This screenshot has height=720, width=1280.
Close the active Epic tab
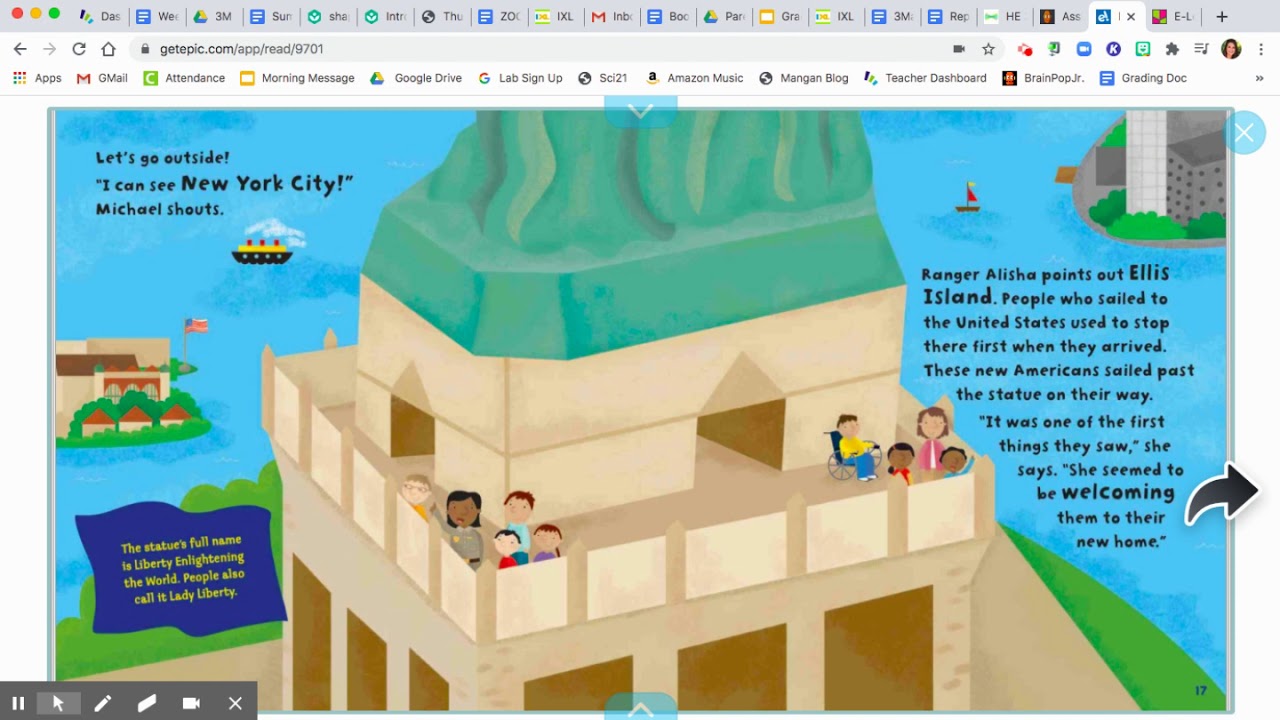coord(1131,16)
